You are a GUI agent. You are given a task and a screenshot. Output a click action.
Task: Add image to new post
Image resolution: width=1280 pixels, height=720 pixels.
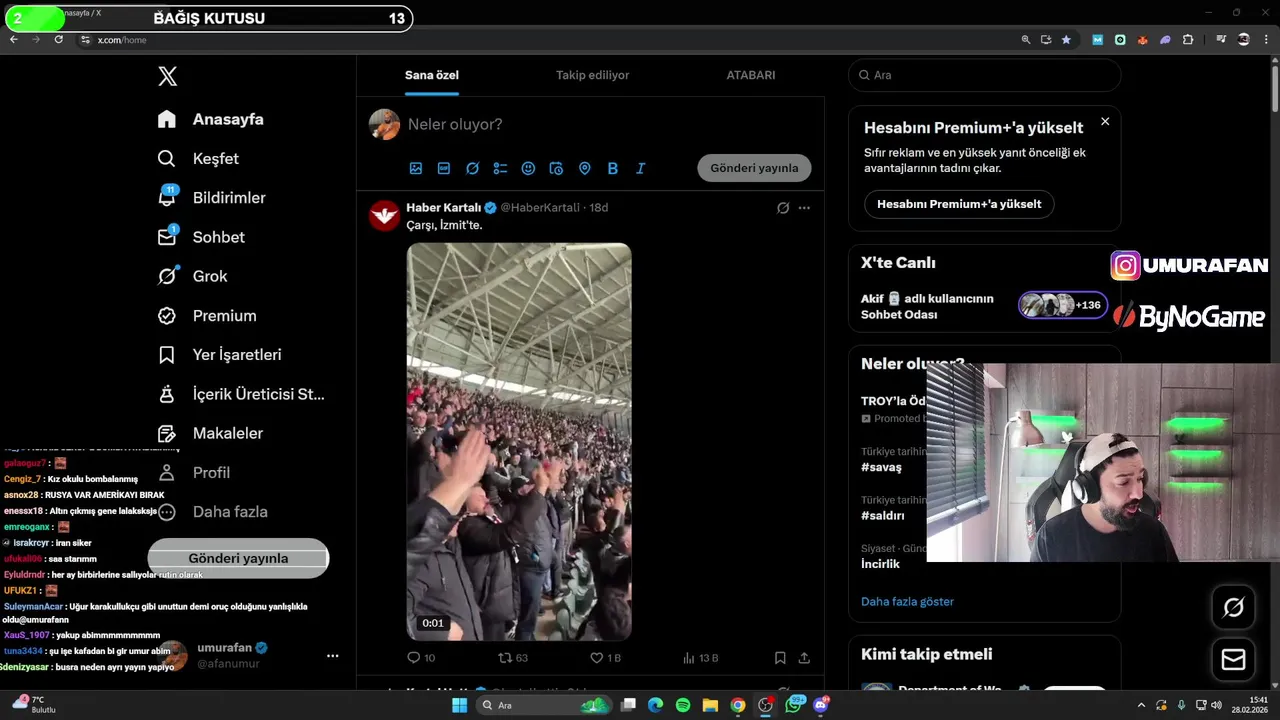pyautogui.click(x=416, y=168)
